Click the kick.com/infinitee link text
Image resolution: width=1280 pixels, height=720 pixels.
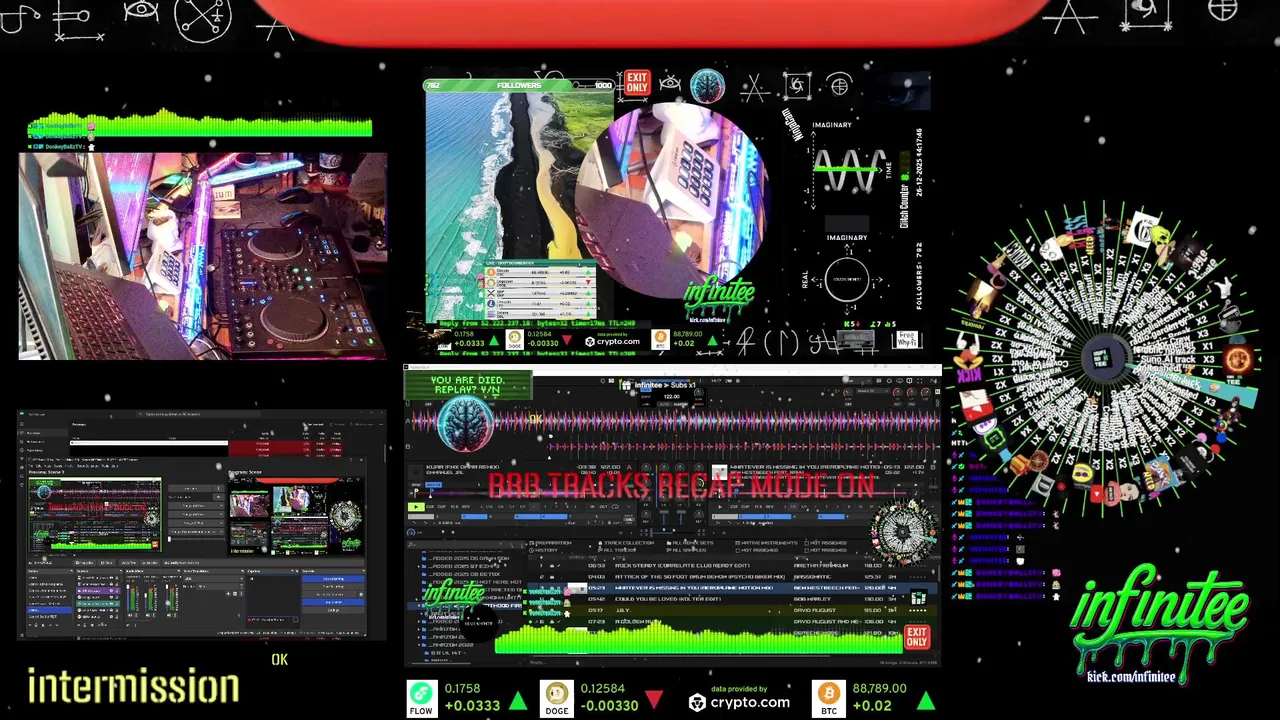(1131, 677)
